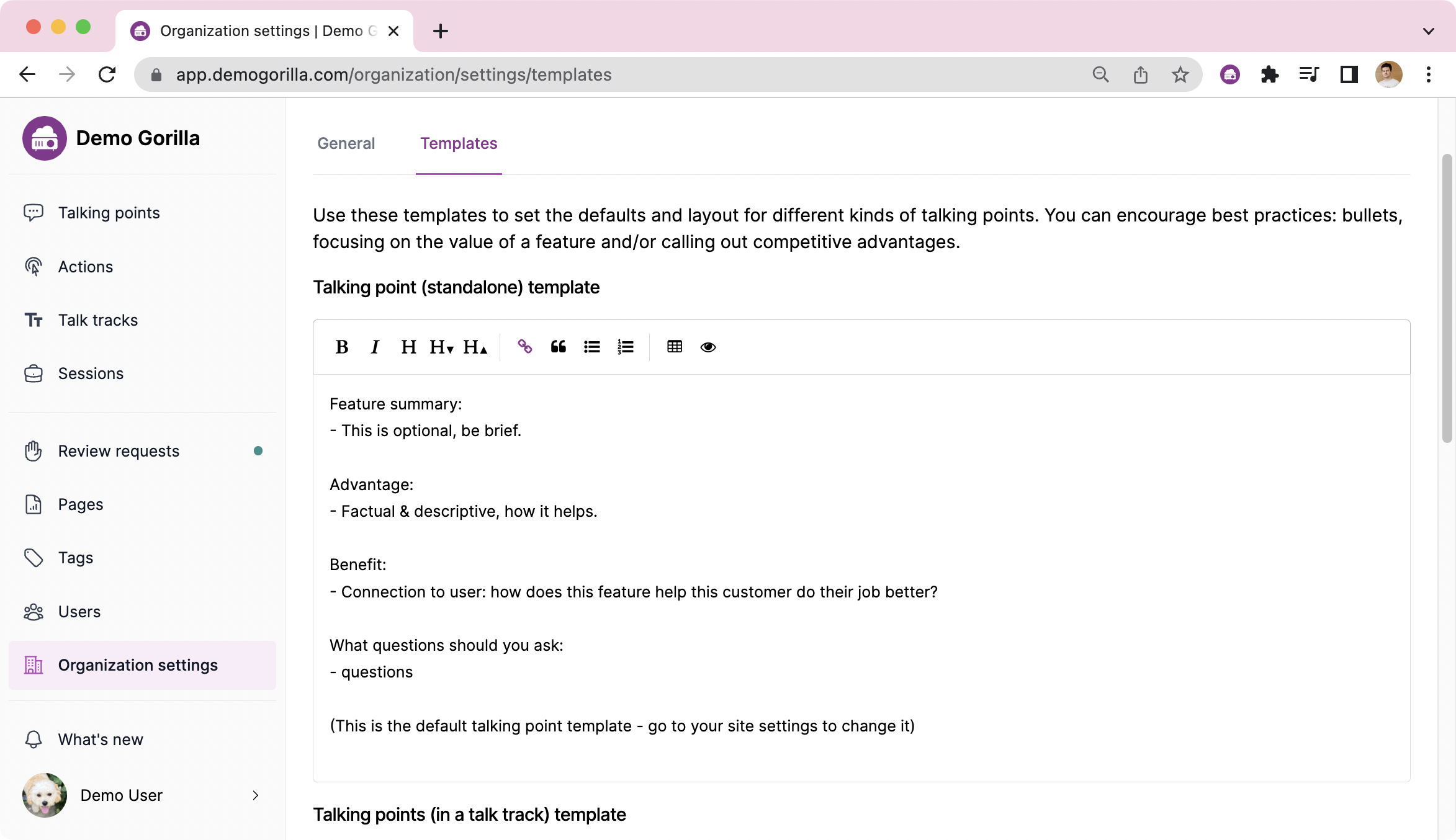Toggle bold formatting in editor toolbar
Viewport: 1456px width, 840px height.
pyautogui.click(x=341, y=347)
